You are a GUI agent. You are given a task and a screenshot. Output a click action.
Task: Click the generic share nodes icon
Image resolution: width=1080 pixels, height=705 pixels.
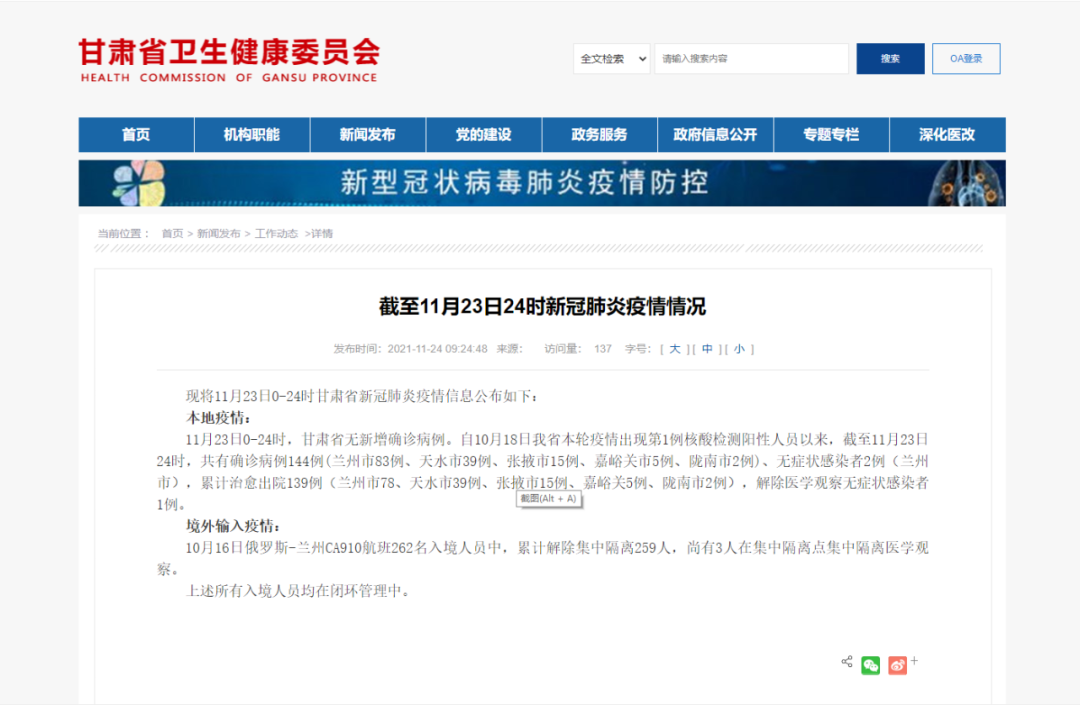tap(847, 661)
